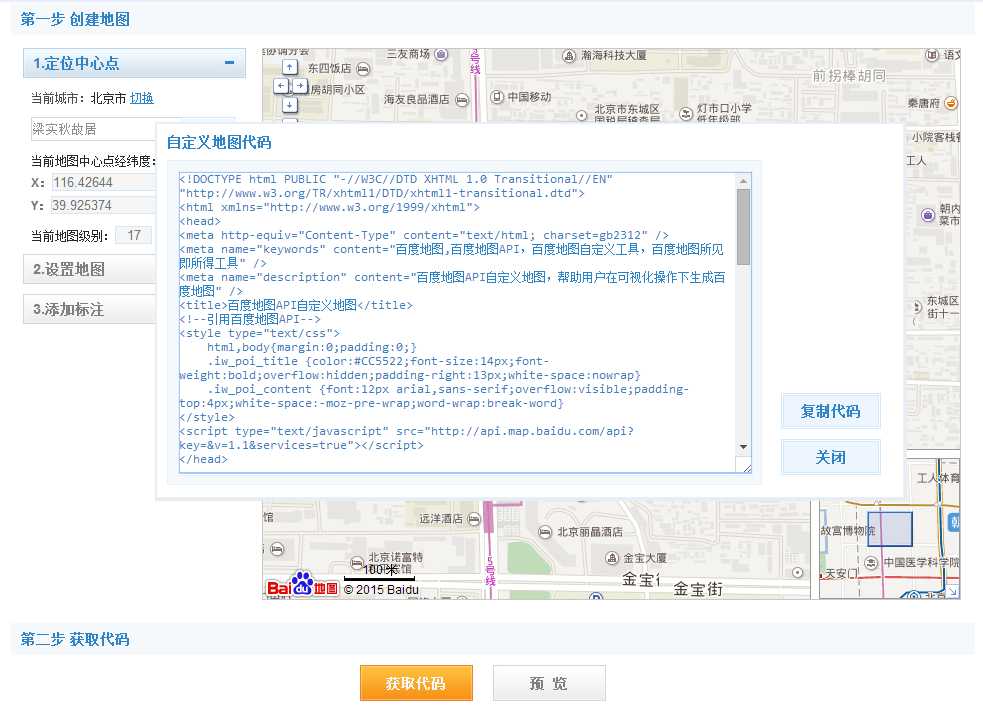The image size is (983, 723).
Task: Click 东四饭店 hotel icon on map
Action: click(x=363, y=69)
